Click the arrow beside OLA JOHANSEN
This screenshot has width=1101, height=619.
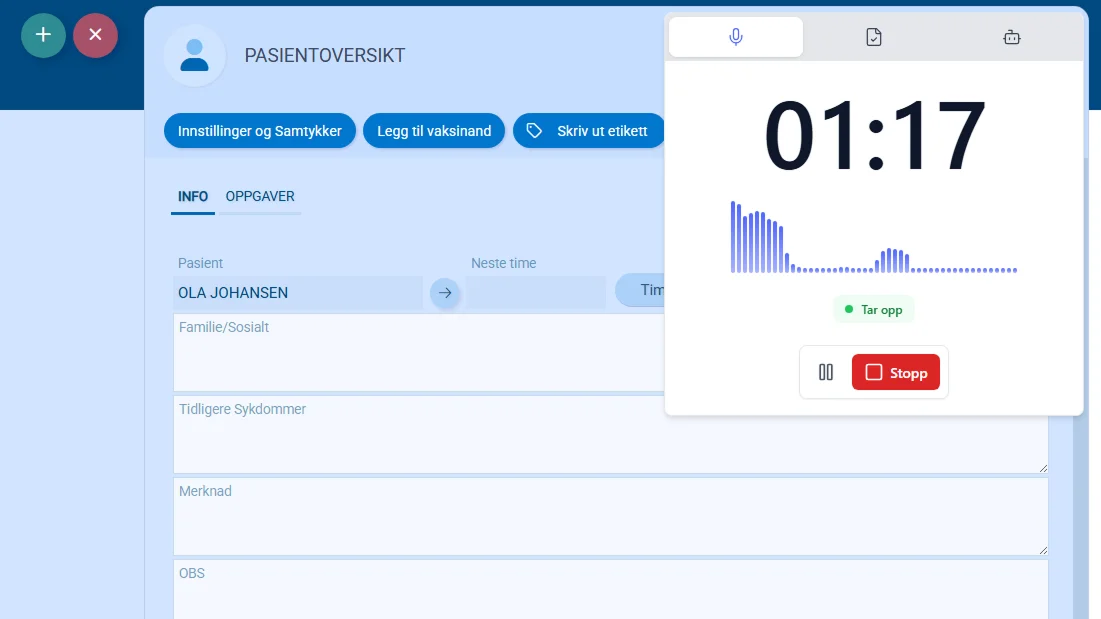[x=445, y=293]
